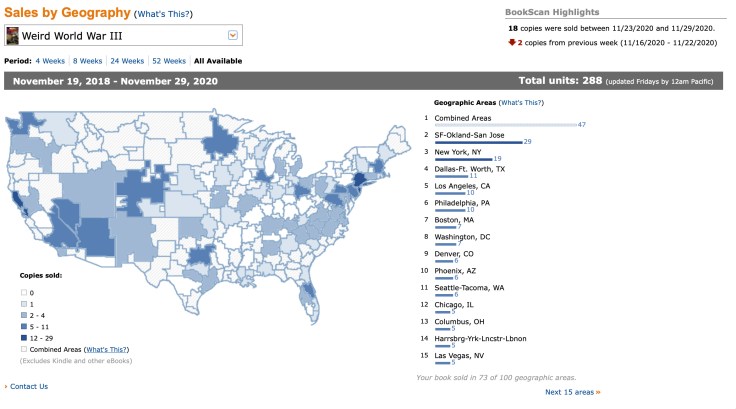
Task: Open the Contact Us link
Action: pos(28,386)
